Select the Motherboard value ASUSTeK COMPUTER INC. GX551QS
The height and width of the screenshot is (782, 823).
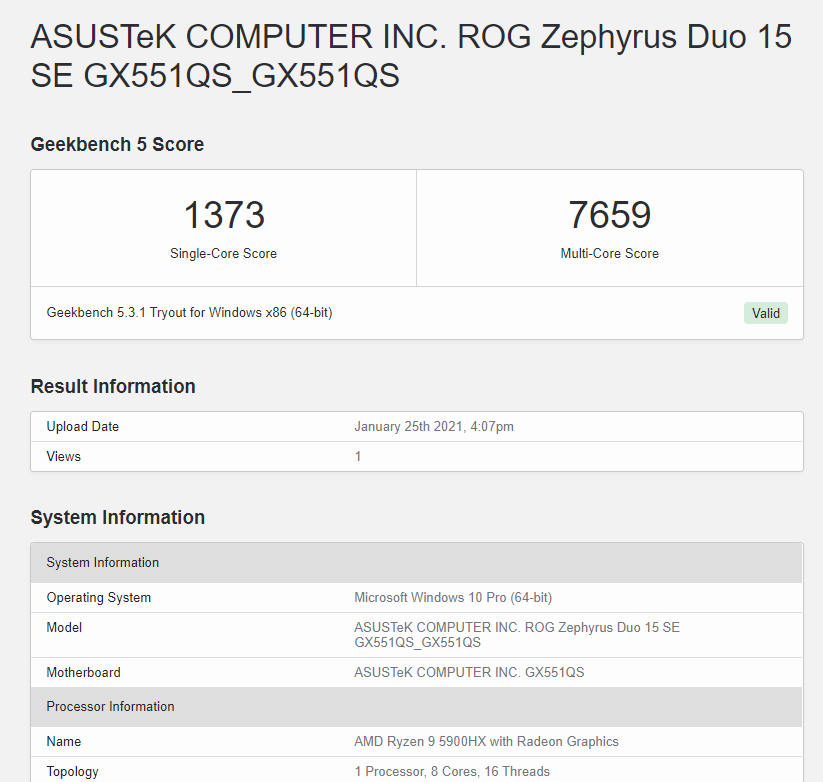[469, 673]
